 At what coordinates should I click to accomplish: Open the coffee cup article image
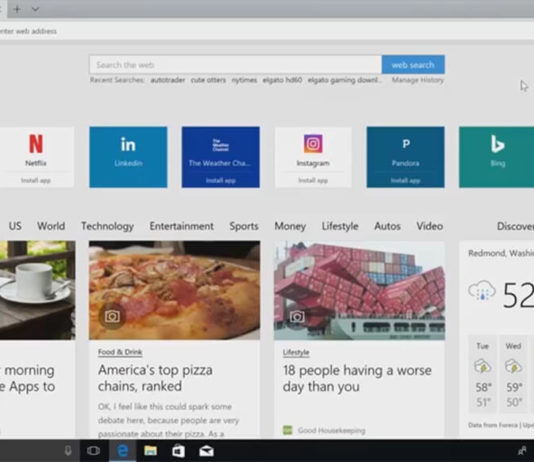[x=37, y=290]
